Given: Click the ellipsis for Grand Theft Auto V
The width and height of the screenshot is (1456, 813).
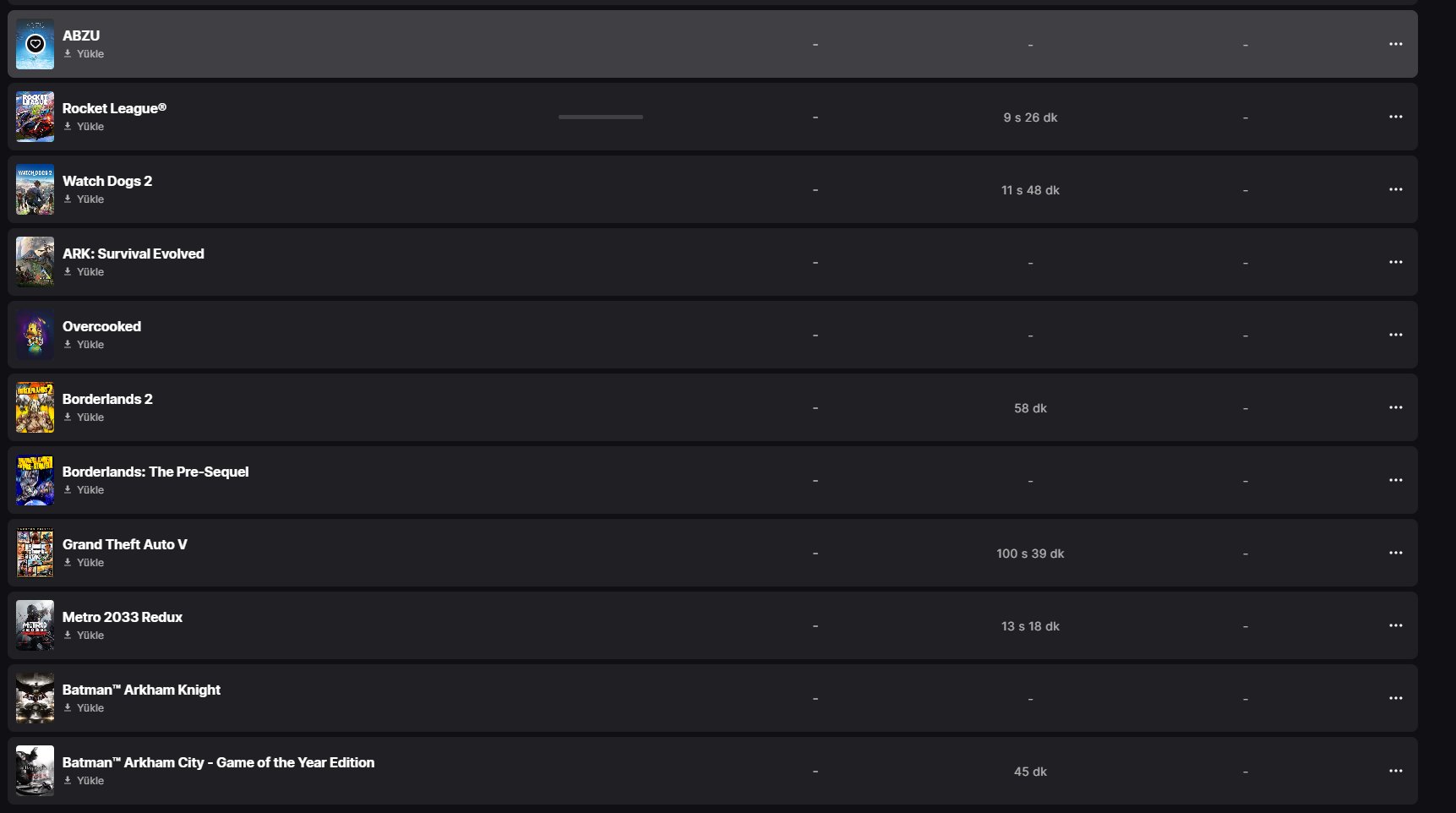Looking at the screenshot, I should pyautogui.click(x=1395, y=553).
